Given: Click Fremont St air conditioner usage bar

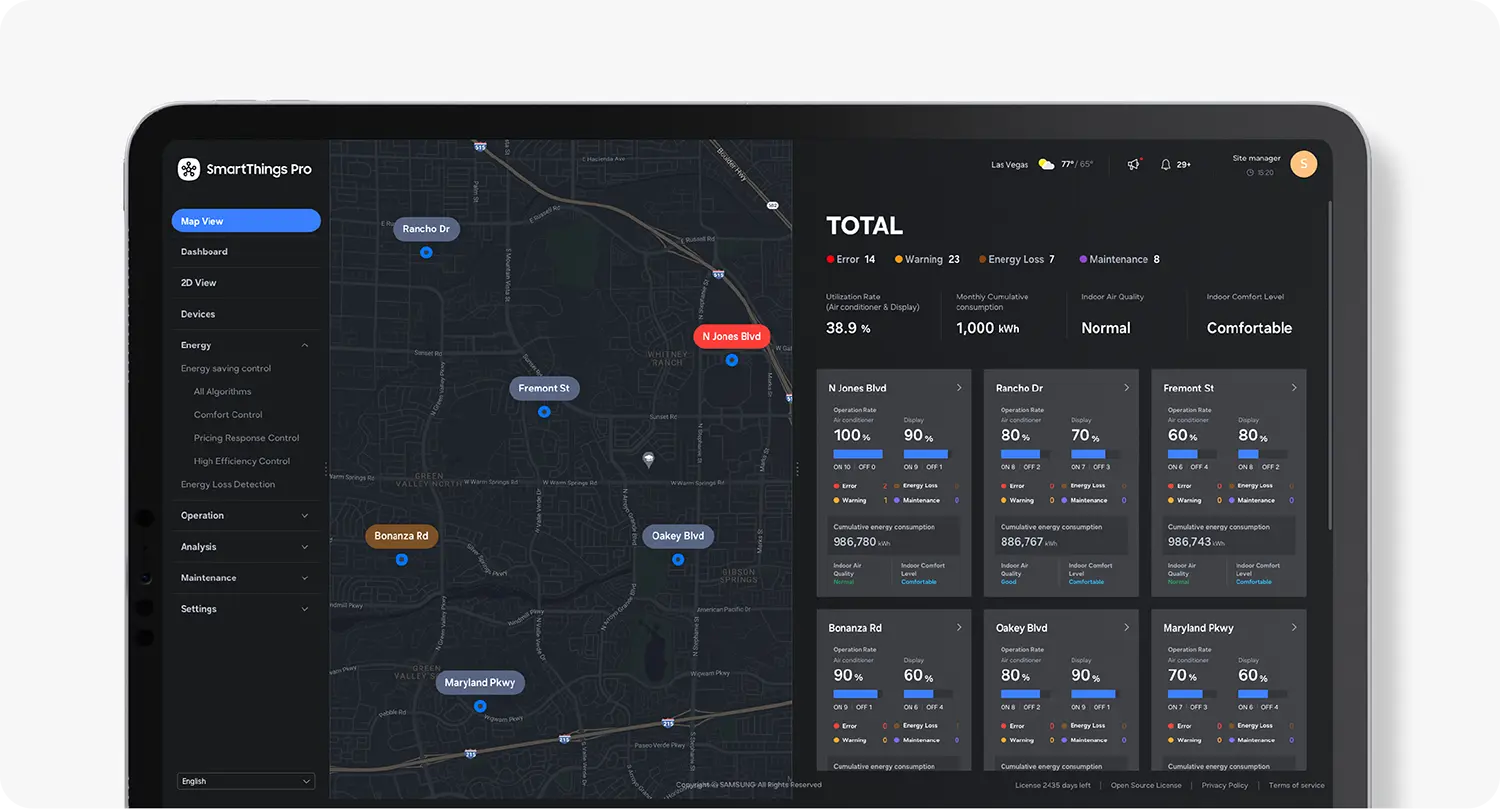Looking at the screenshot, I should click(1190, 454).
